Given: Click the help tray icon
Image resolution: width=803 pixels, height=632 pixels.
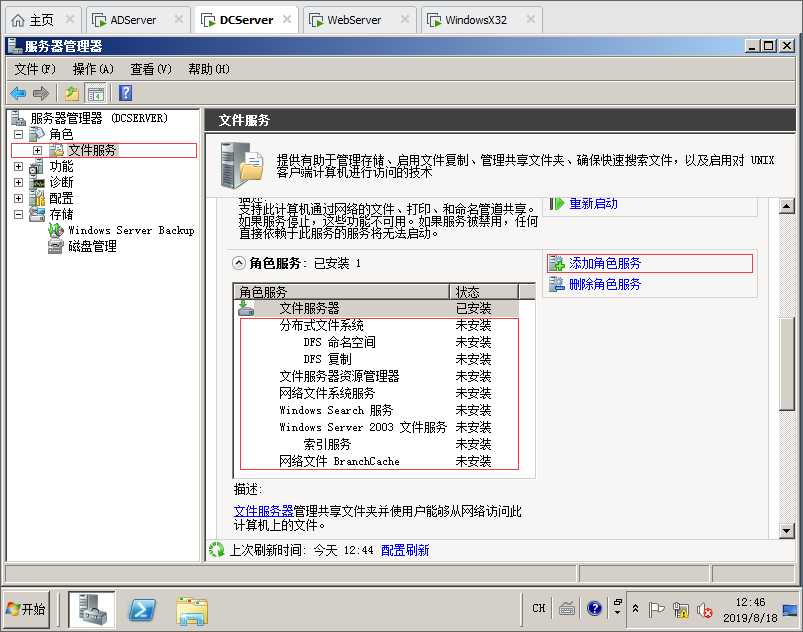Looking at the screenshot, I should [x=594, y=608].
